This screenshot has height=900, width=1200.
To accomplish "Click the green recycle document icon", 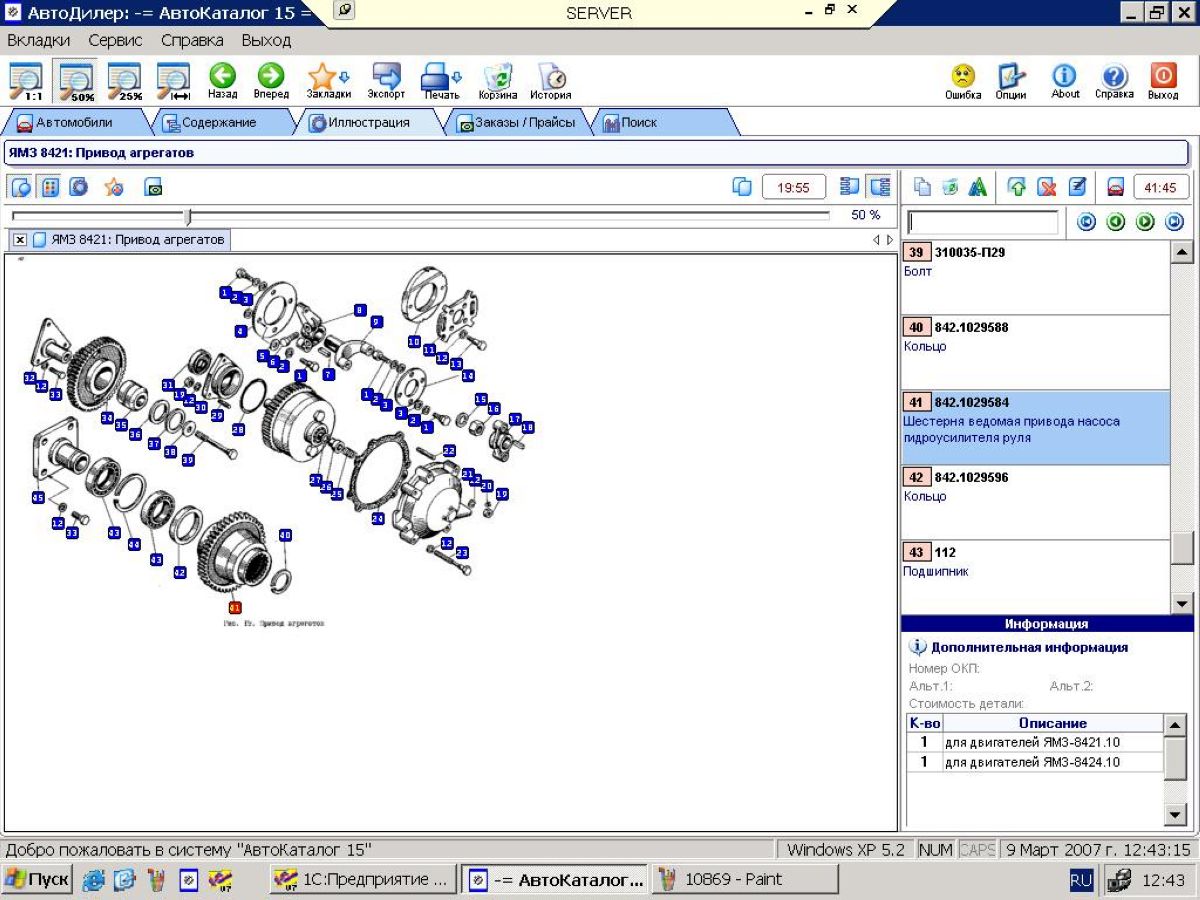I will coord(950,187).
